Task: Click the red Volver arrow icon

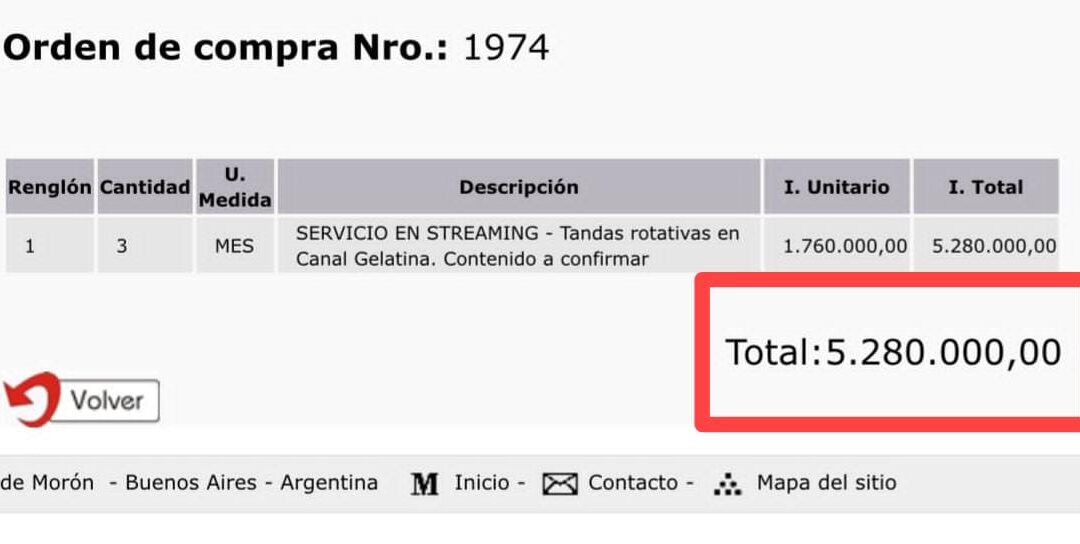Action: (x=28, y=400)
